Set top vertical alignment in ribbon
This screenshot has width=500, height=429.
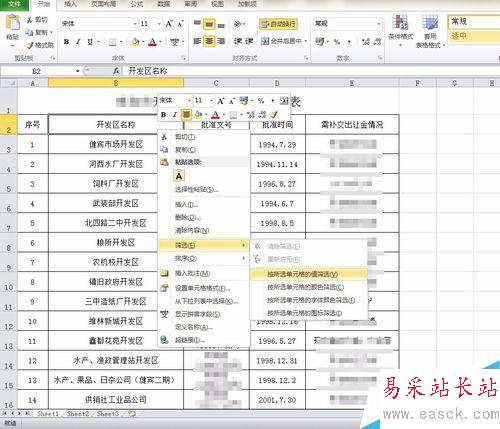click(197, 23)
